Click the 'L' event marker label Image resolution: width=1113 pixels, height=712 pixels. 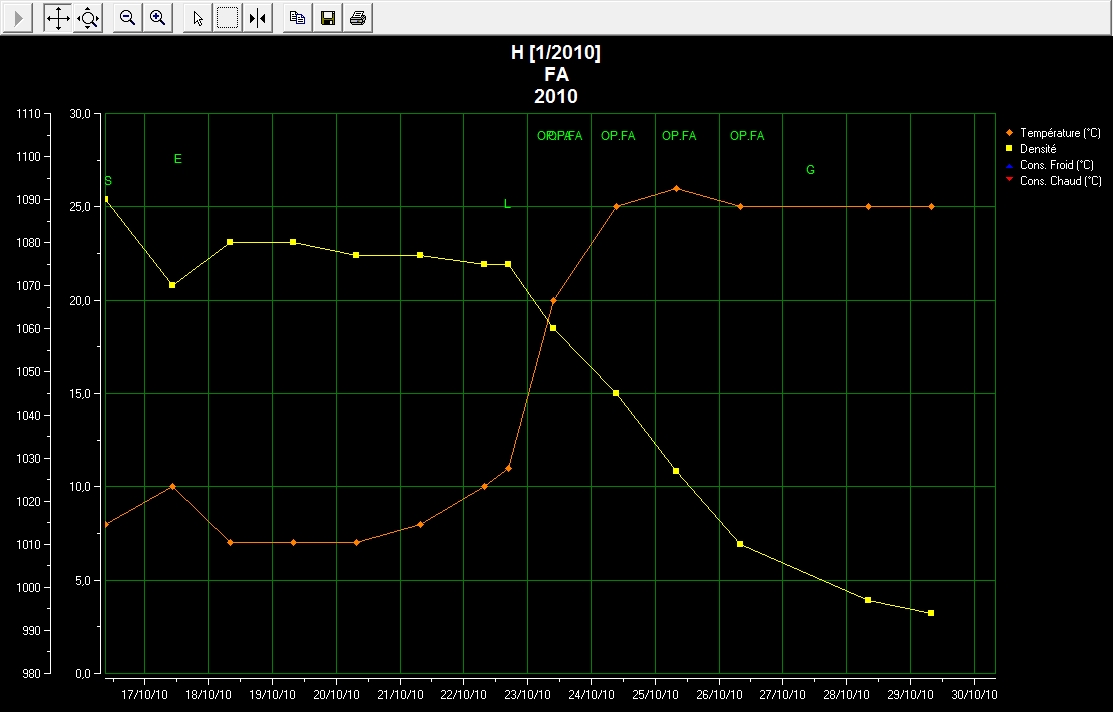tap(507, 204)
